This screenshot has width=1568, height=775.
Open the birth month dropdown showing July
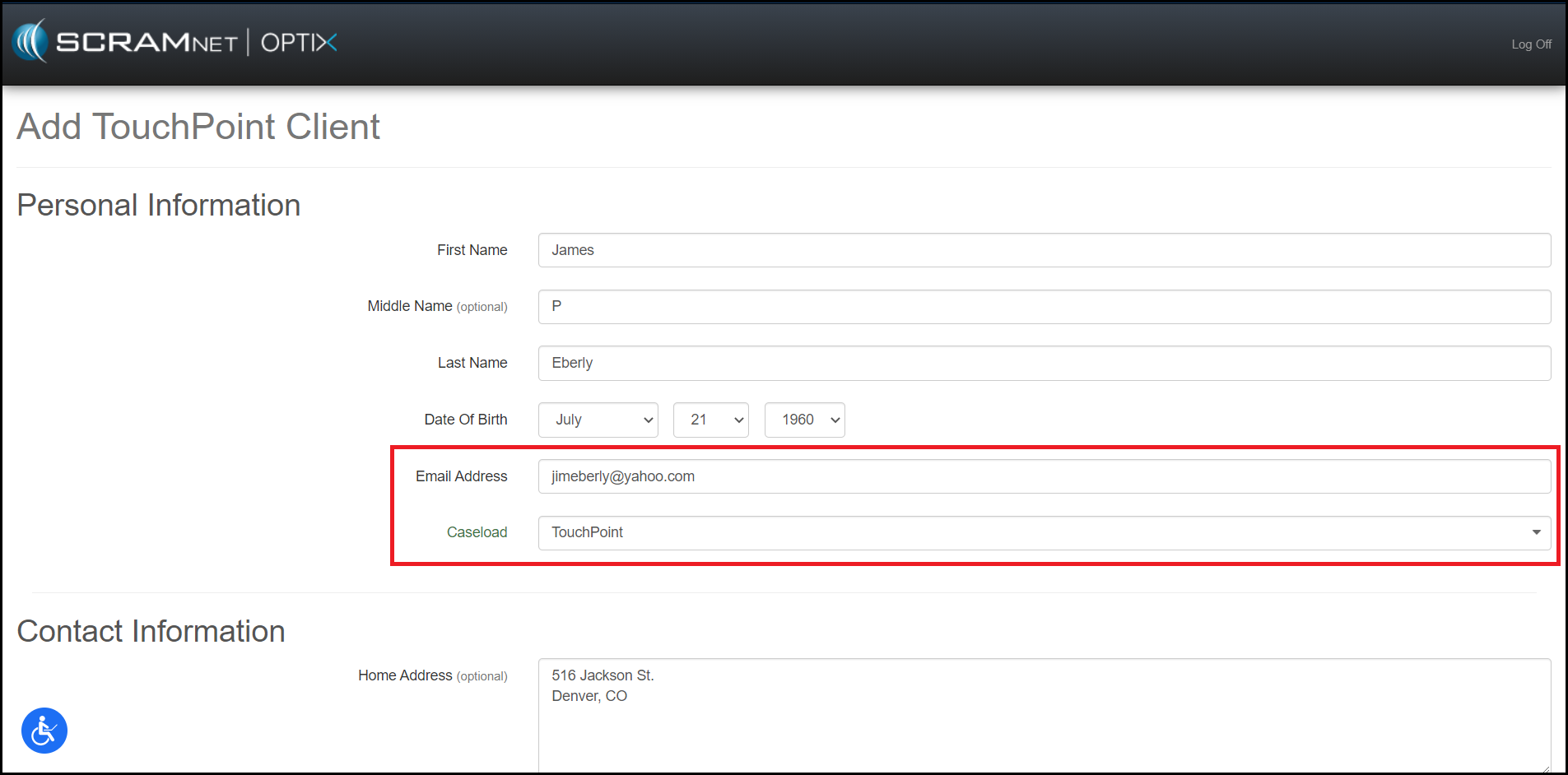(x=598, y=420)
